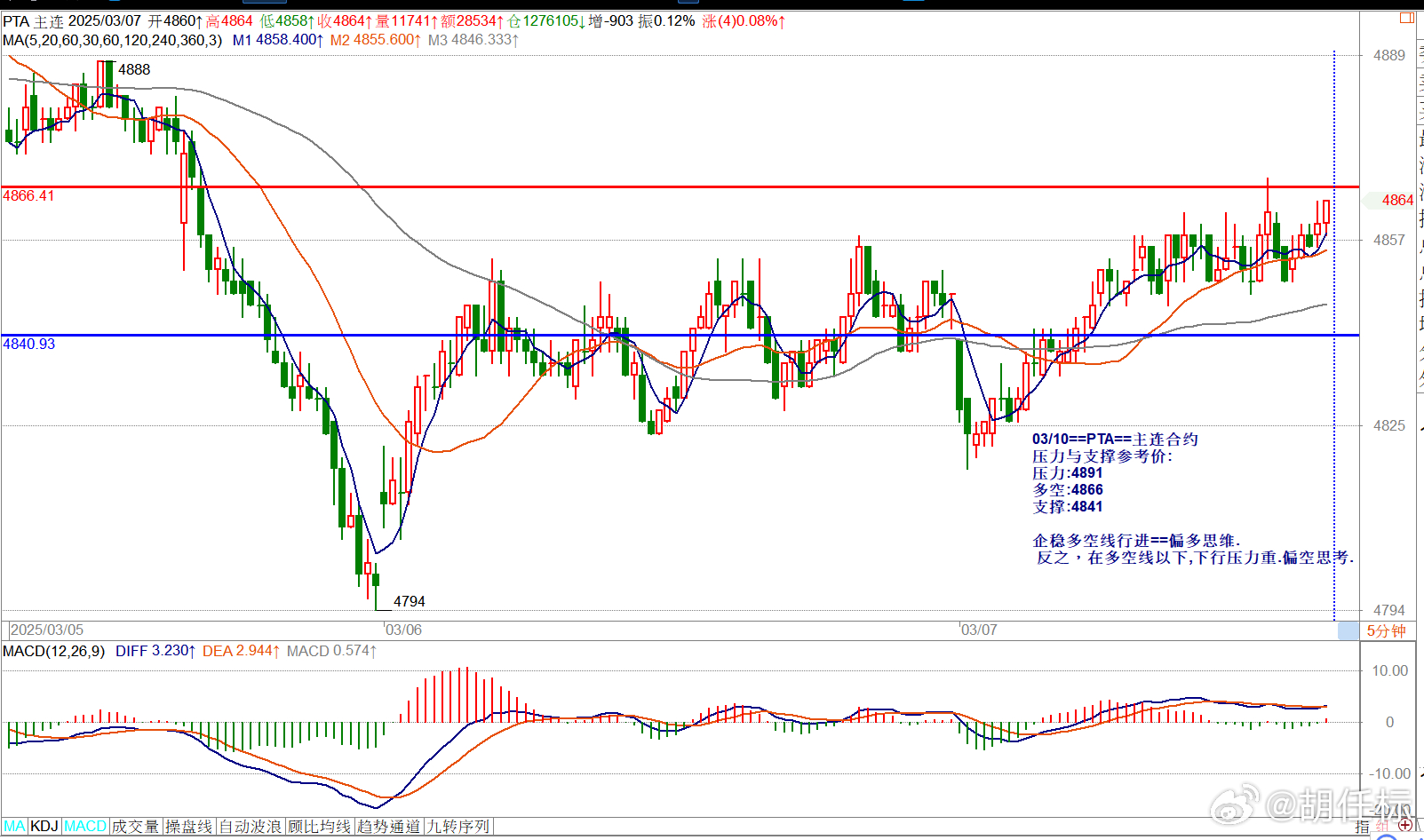This screenshot has width=1424, height=840.
Task: Select the 九转序列 indicator tab
Action: tap(457, 827)
